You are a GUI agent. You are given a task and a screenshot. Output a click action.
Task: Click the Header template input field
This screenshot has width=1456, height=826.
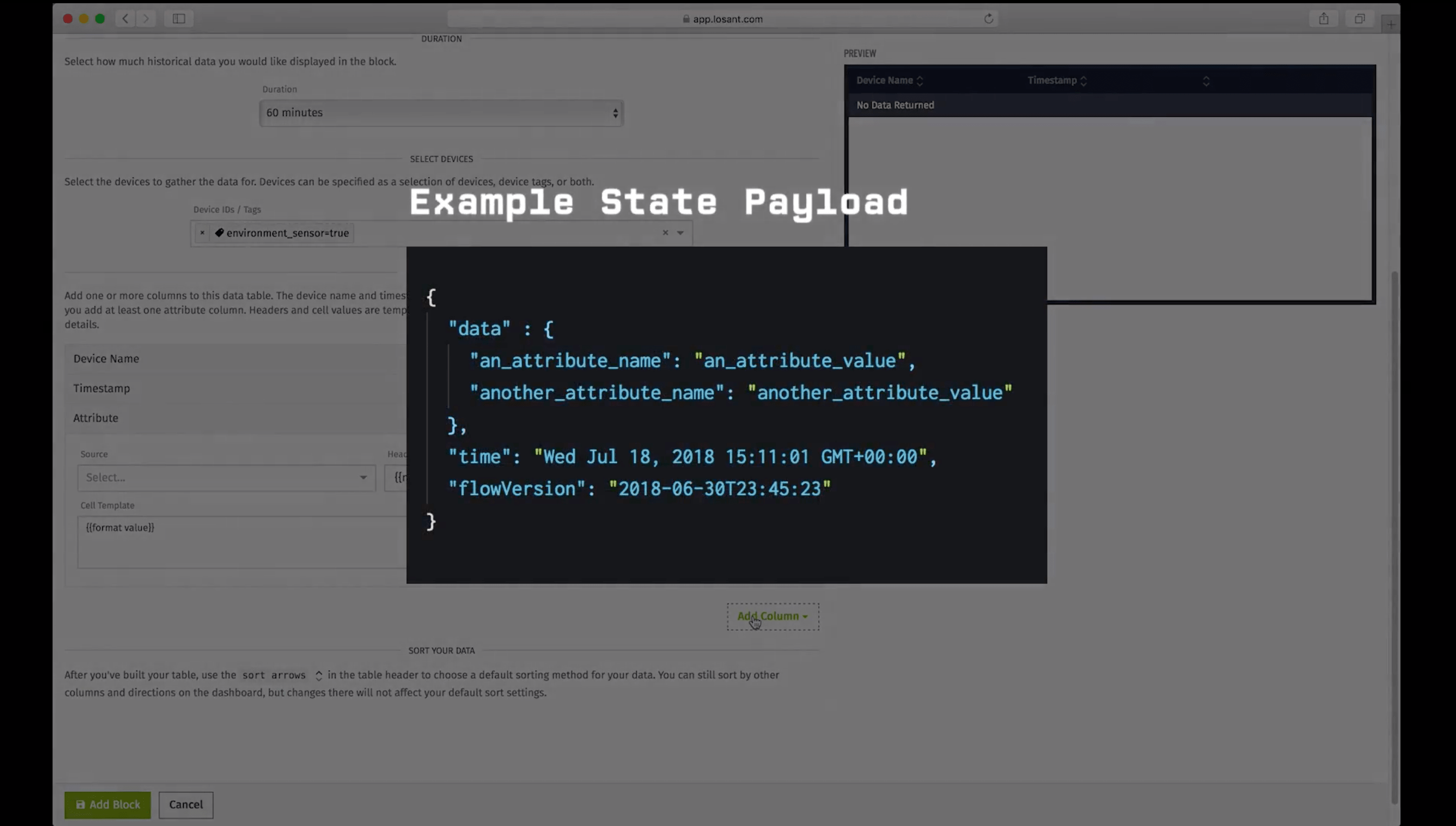click(x=396, y=478)
